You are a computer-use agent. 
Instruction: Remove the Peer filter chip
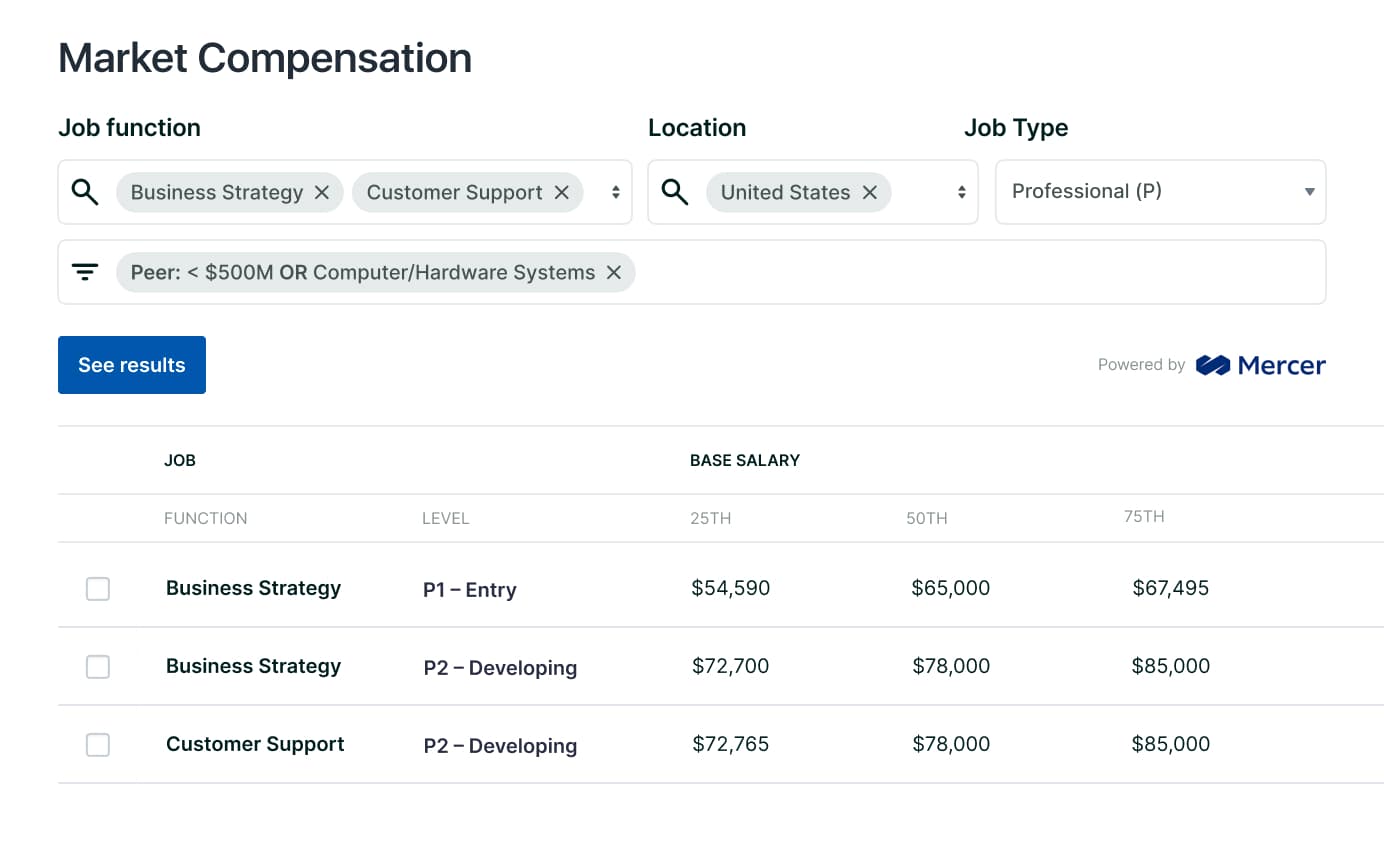(614, 272)
